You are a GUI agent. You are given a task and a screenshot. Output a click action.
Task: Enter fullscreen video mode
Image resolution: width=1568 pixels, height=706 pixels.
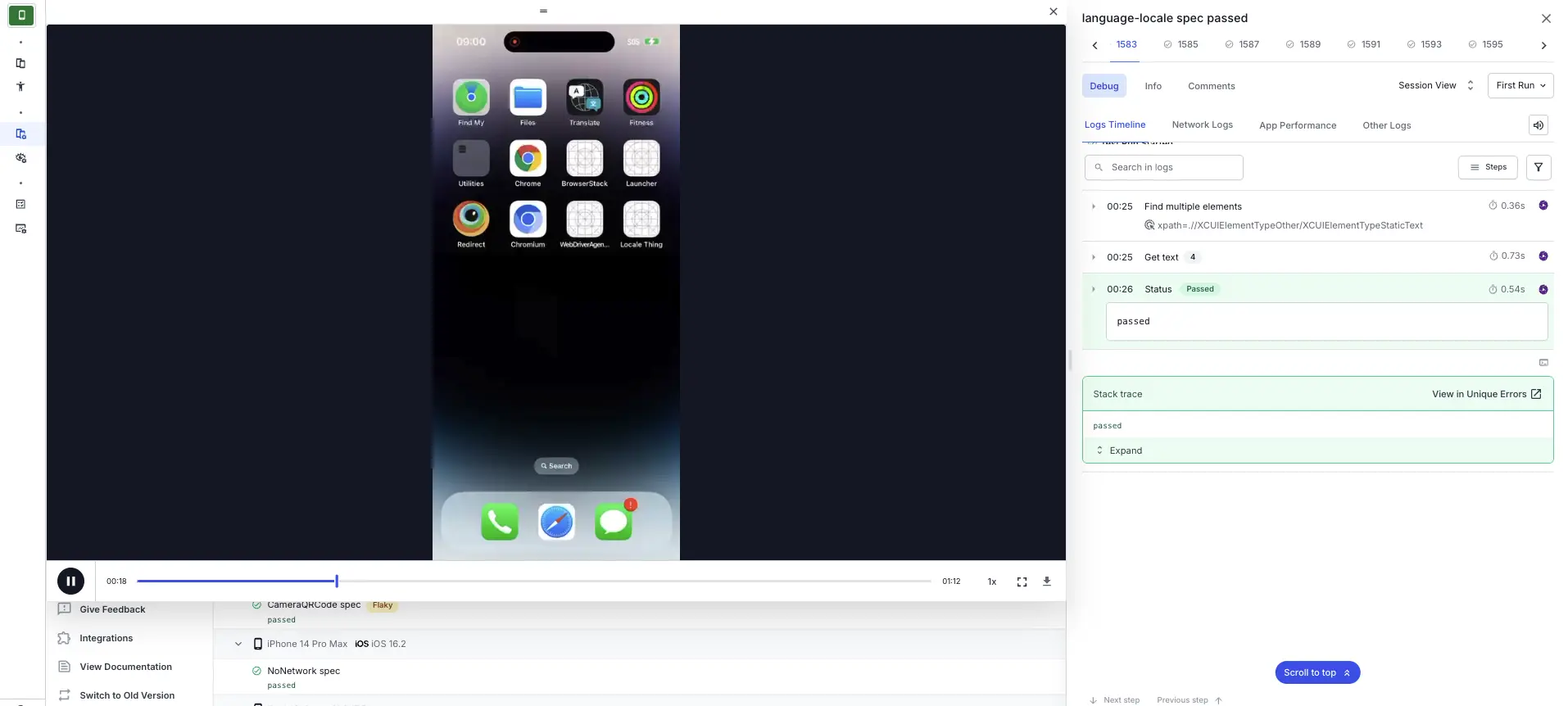coord(1022,582)
